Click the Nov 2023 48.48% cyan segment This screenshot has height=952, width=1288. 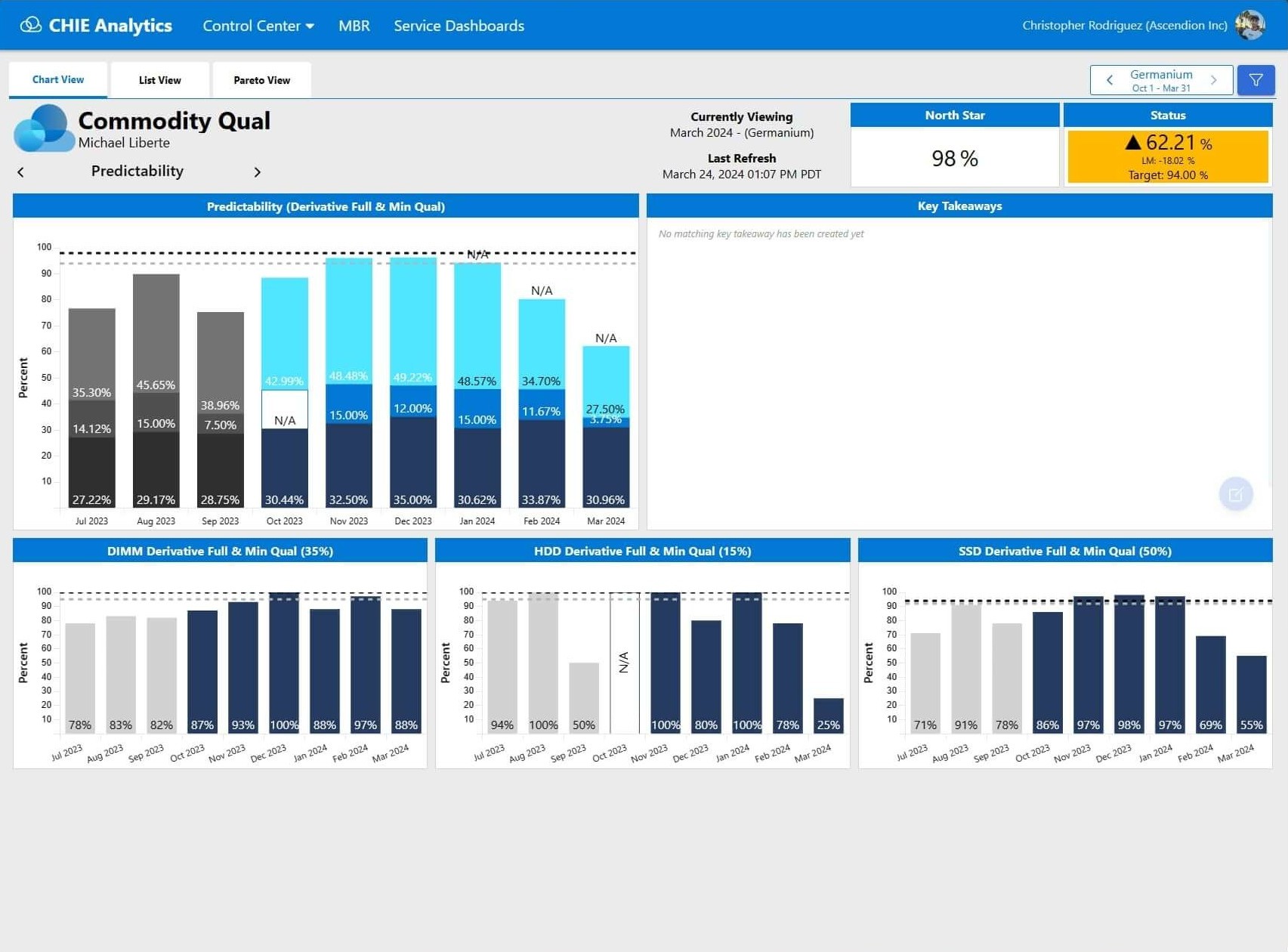coord(349,321)
